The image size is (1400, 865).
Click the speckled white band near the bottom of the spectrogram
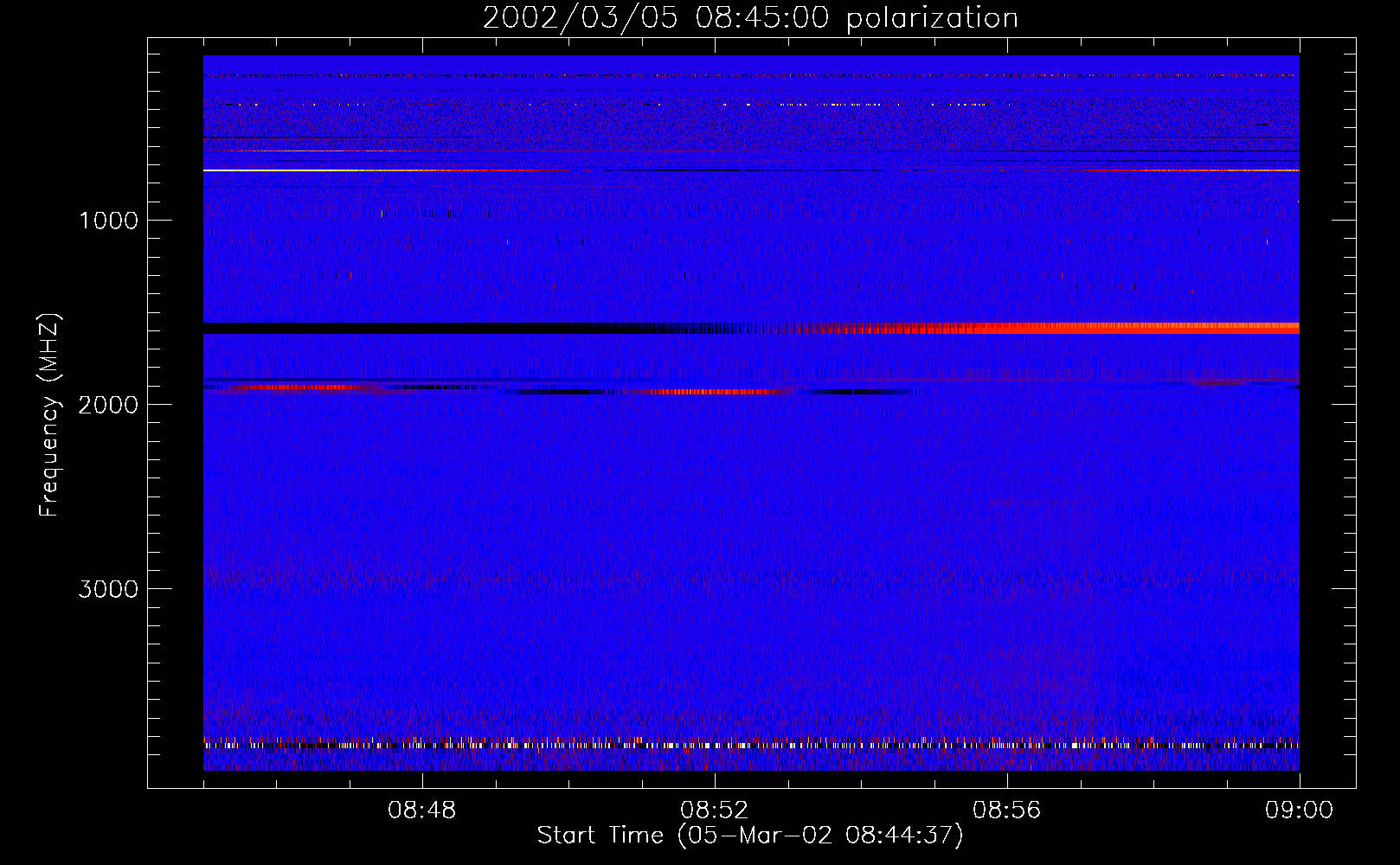751,744
